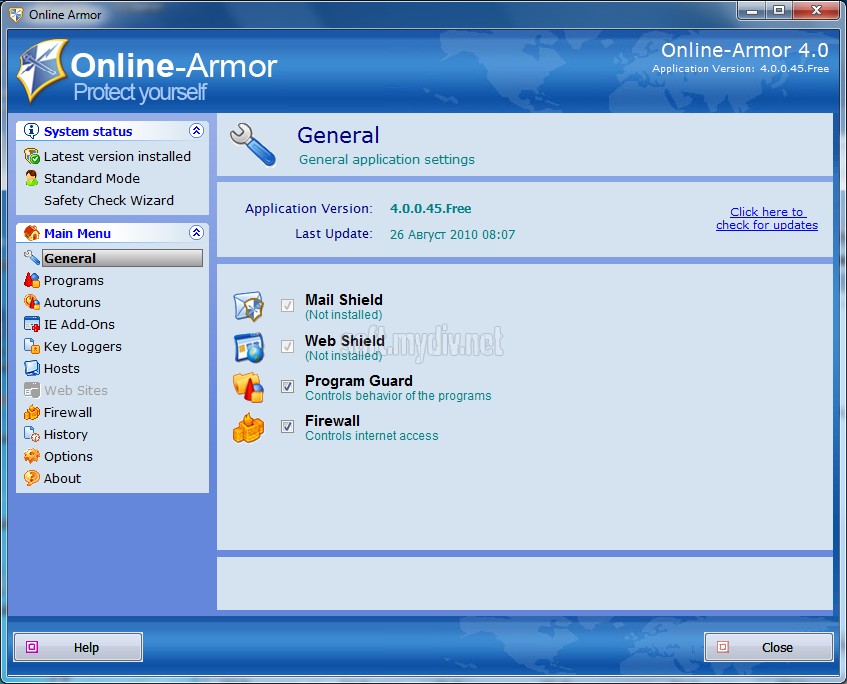Click the General wrench icon in the header
The image size is (847, 684).
point(253,144)
